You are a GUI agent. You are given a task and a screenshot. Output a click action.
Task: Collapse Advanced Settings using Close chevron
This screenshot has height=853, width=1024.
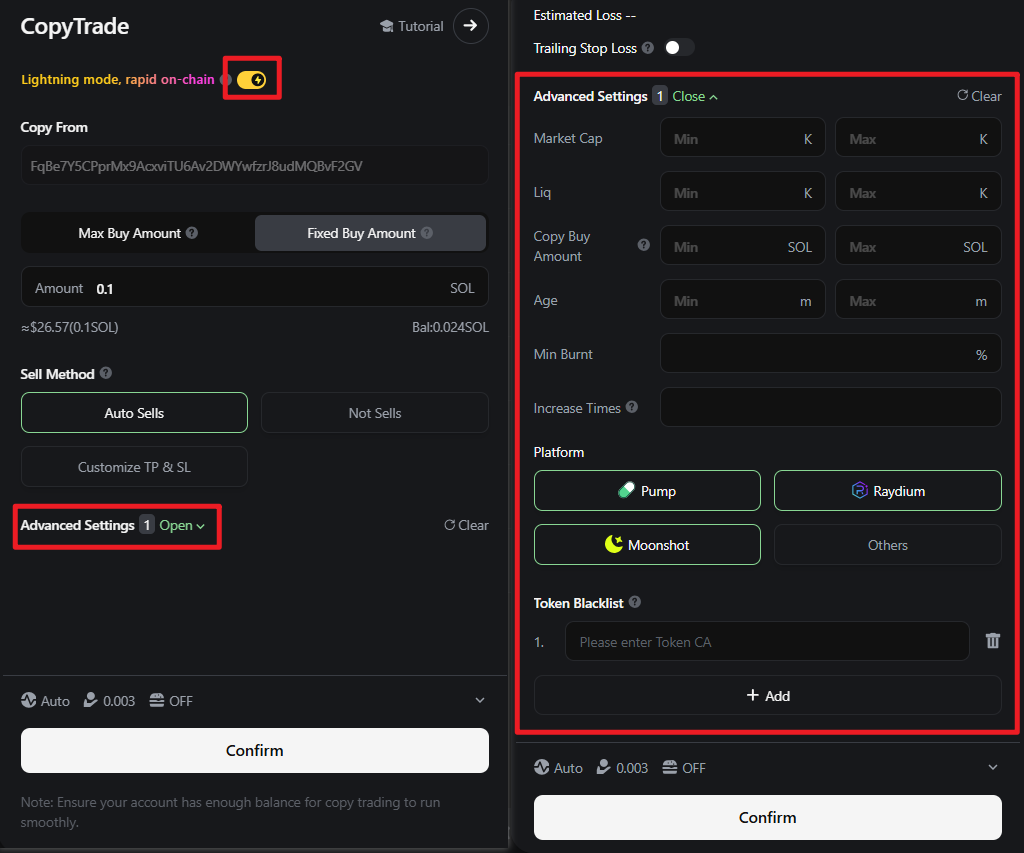click(695, 97)
